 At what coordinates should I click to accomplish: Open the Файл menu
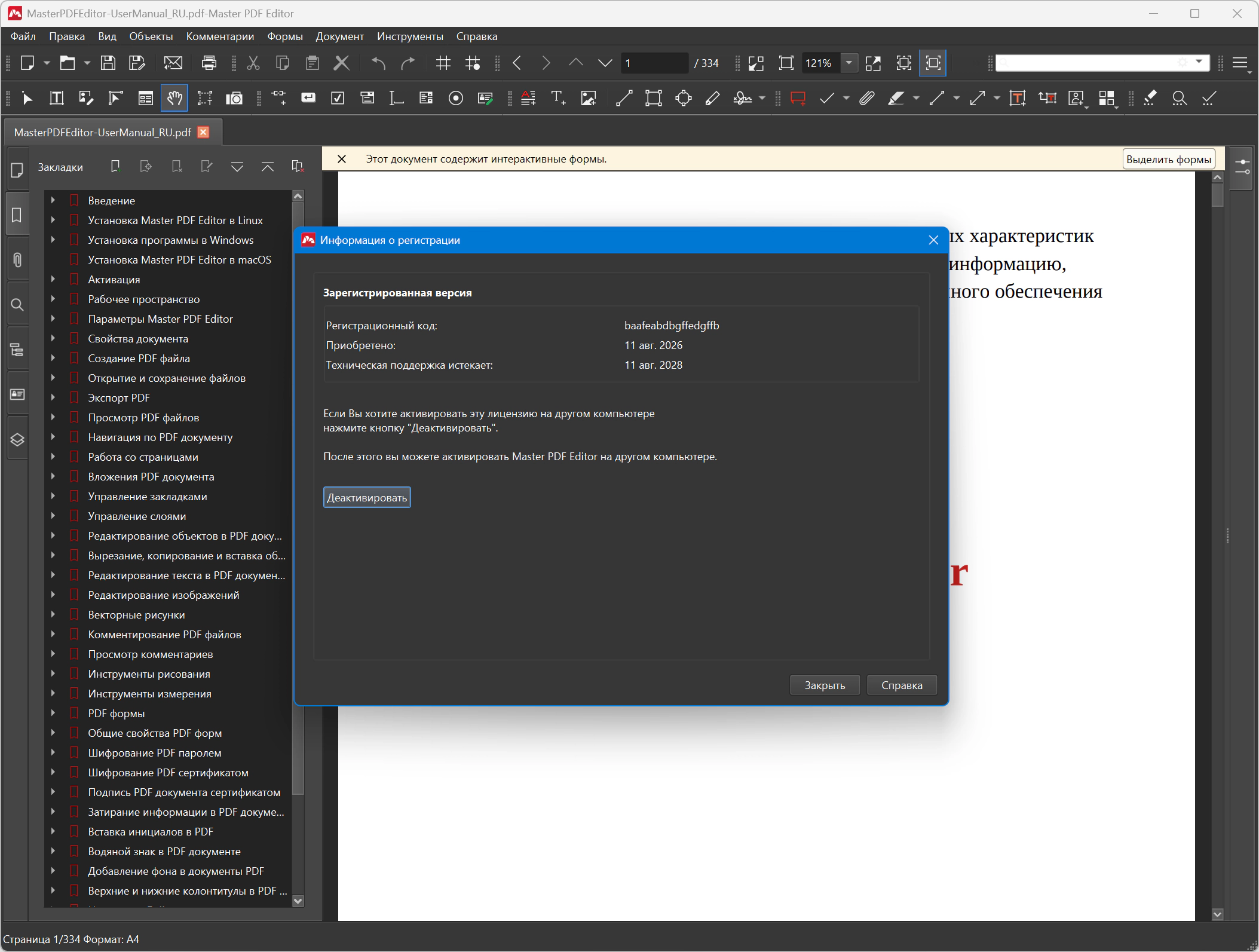click(23, 36)
